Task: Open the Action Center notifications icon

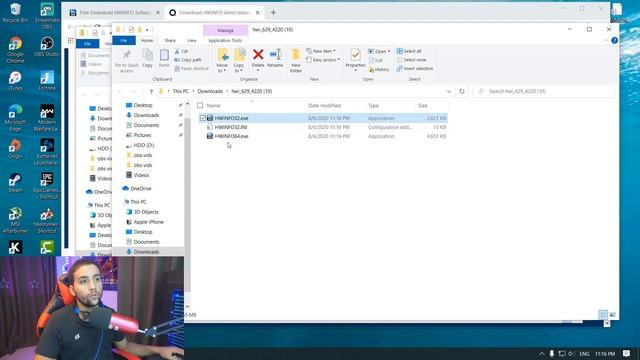Action: click(x=626, y=353)
